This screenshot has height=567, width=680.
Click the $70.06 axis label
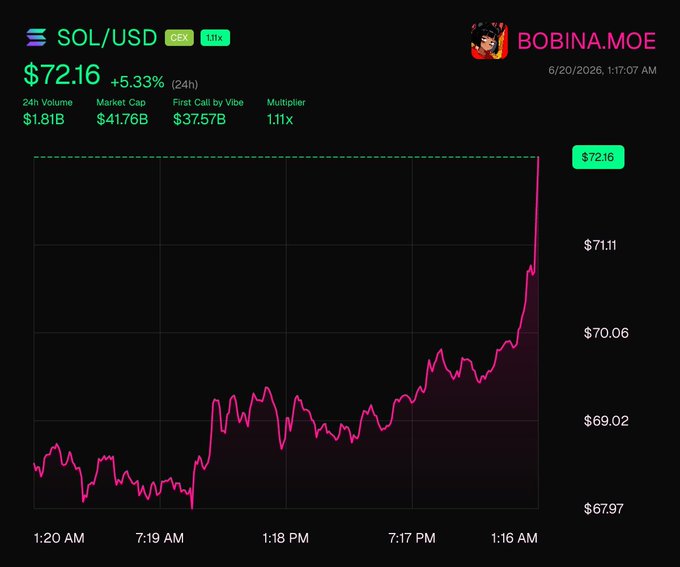tap(606, 333)
